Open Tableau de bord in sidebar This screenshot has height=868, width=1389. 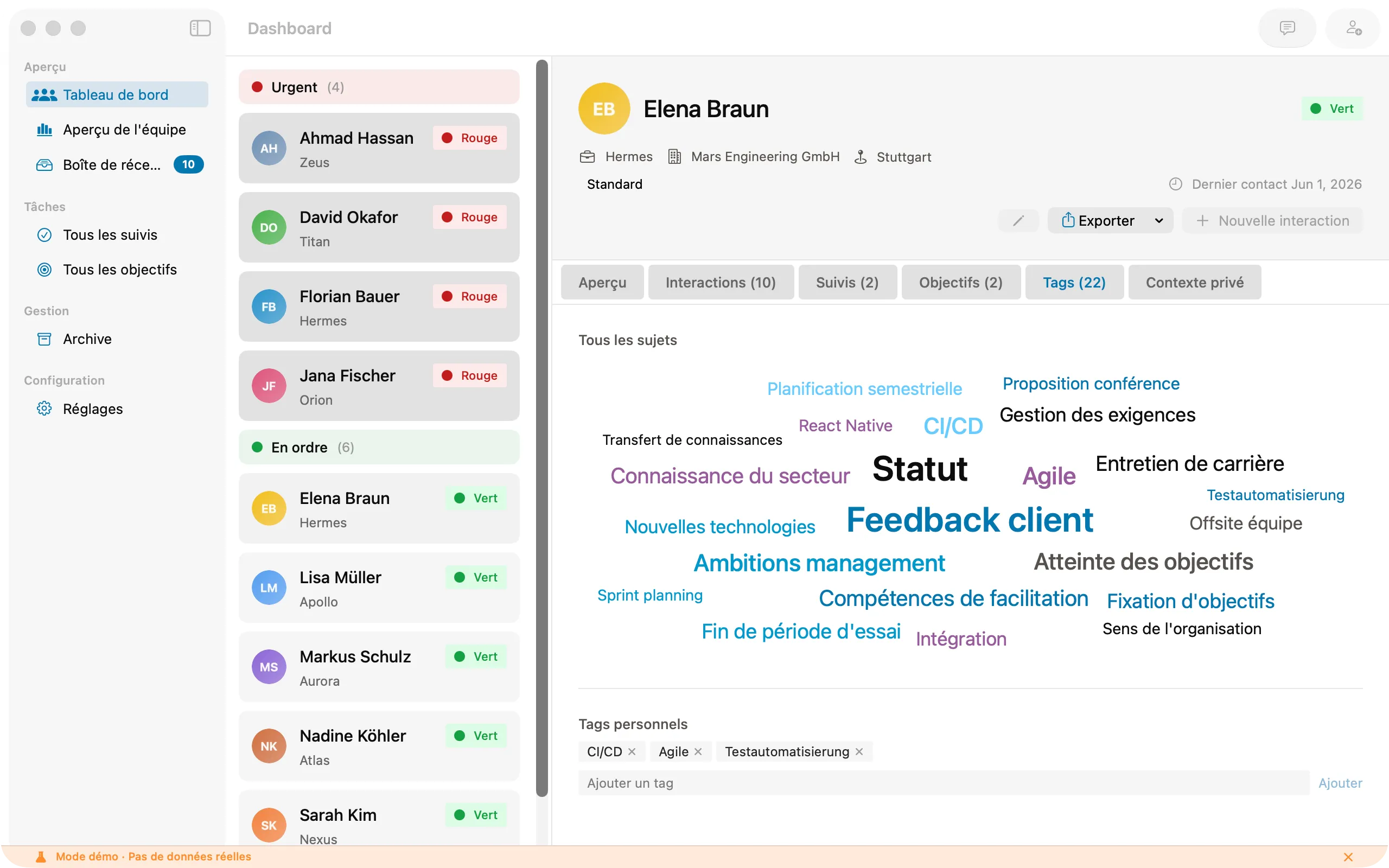click(x=117, y=95)
